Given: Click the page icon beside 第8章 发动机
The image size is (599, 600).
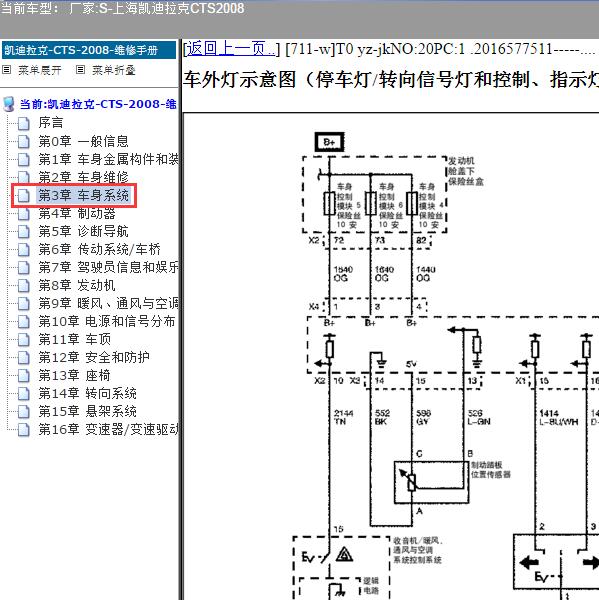Looking at the screenshot, I should click(x=24, y=285).
